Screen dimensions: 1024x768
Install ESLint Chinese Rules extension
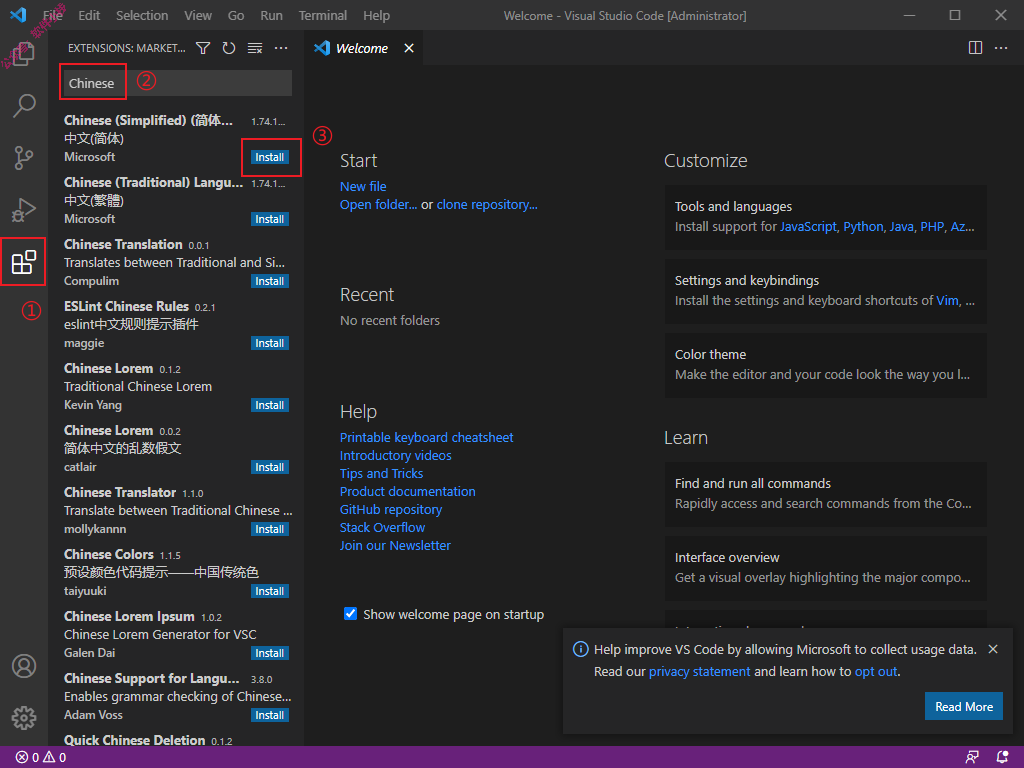coord(270,344)
